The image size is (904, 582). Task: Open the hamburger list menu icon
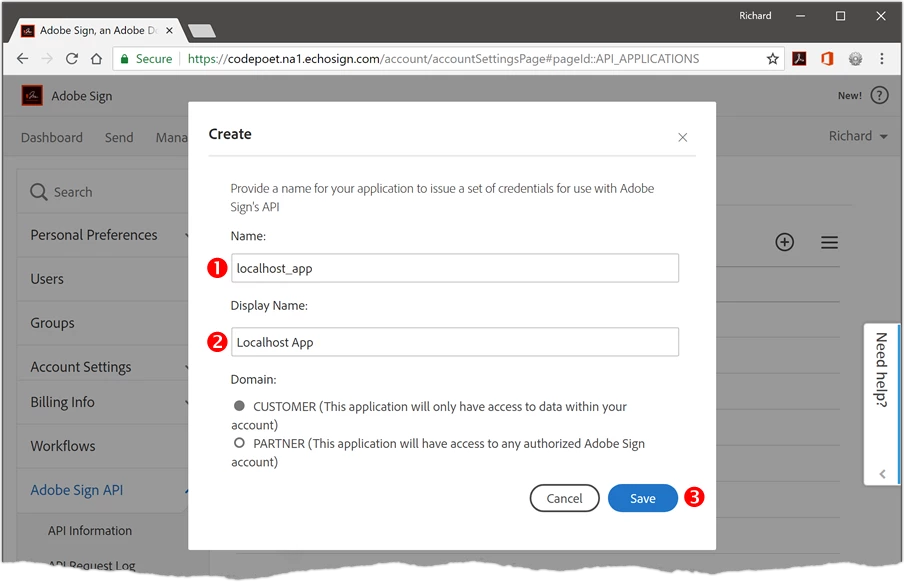829,242
